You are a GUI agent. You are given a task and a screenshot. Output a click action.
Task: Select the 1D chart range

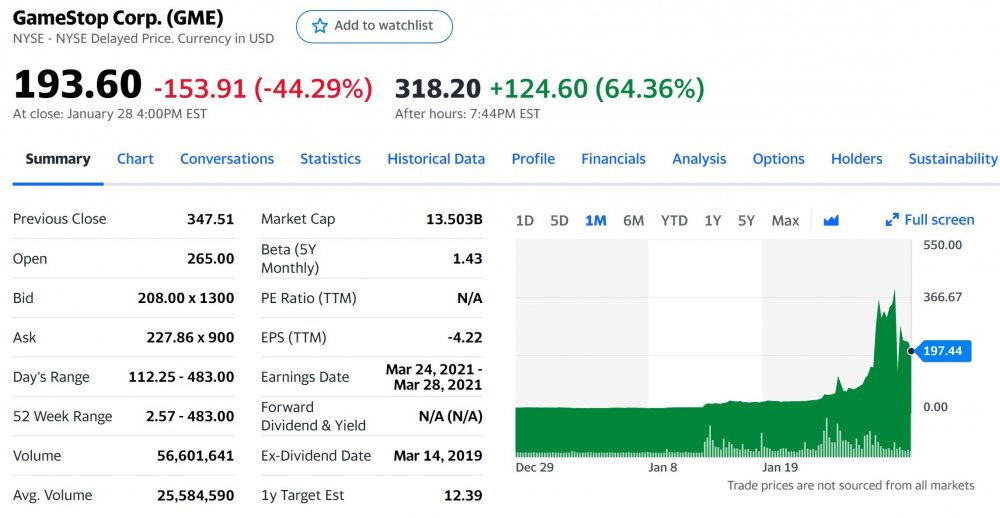point(524,220)
